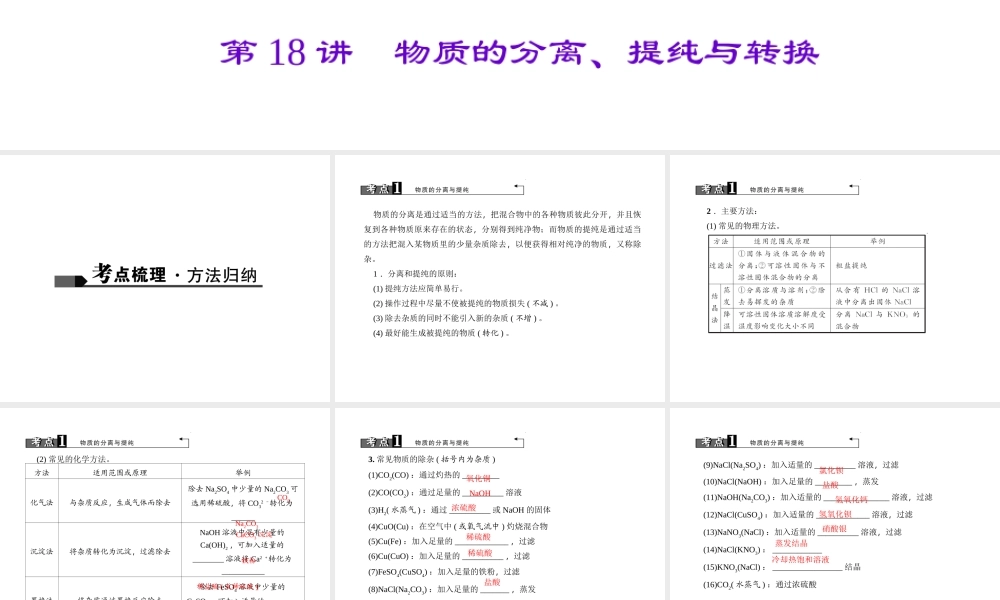
Task: Click the line '(15)KNO3(NaCl):'
Action: 782,566
